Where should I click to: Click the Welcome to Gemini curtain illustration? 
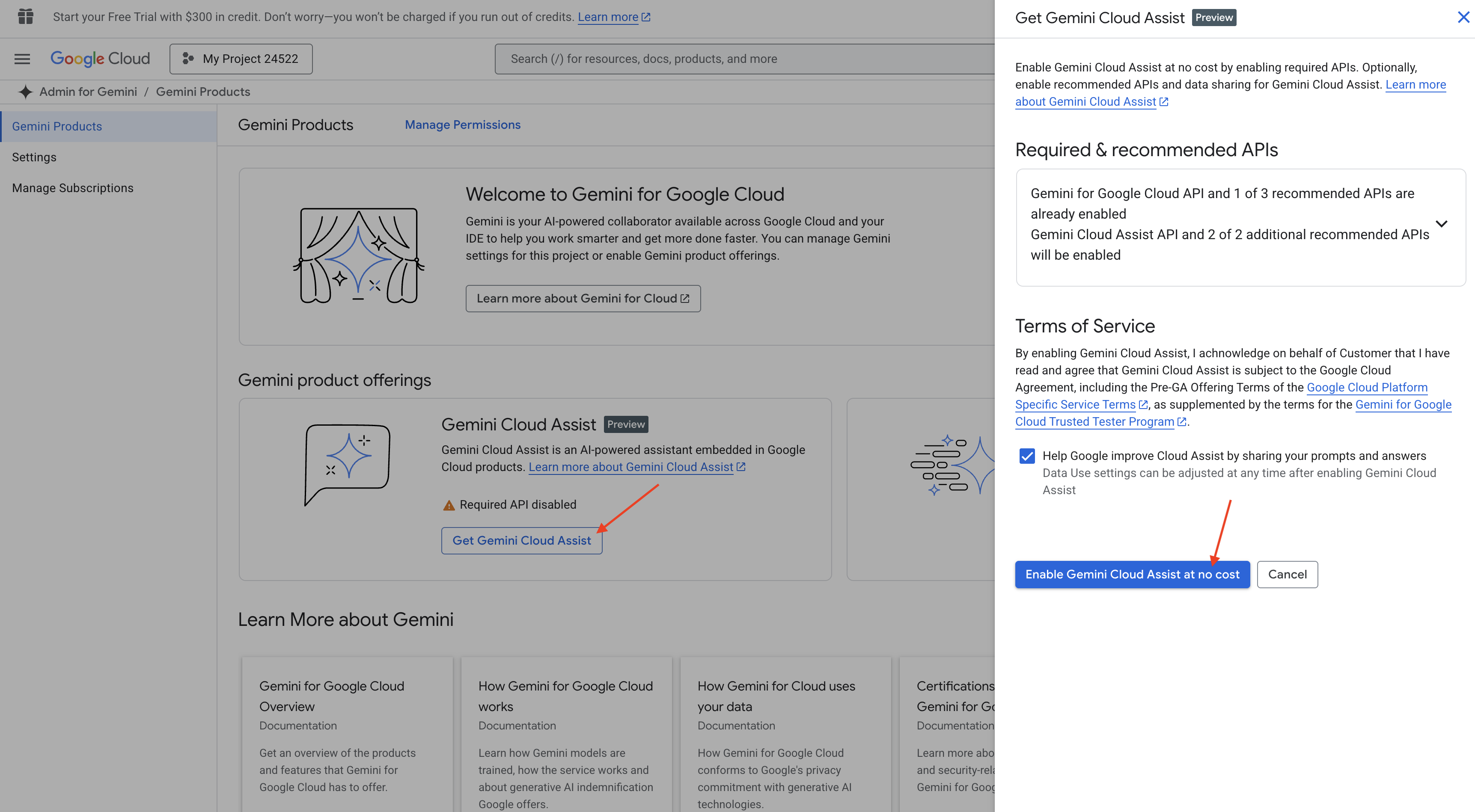358,255
